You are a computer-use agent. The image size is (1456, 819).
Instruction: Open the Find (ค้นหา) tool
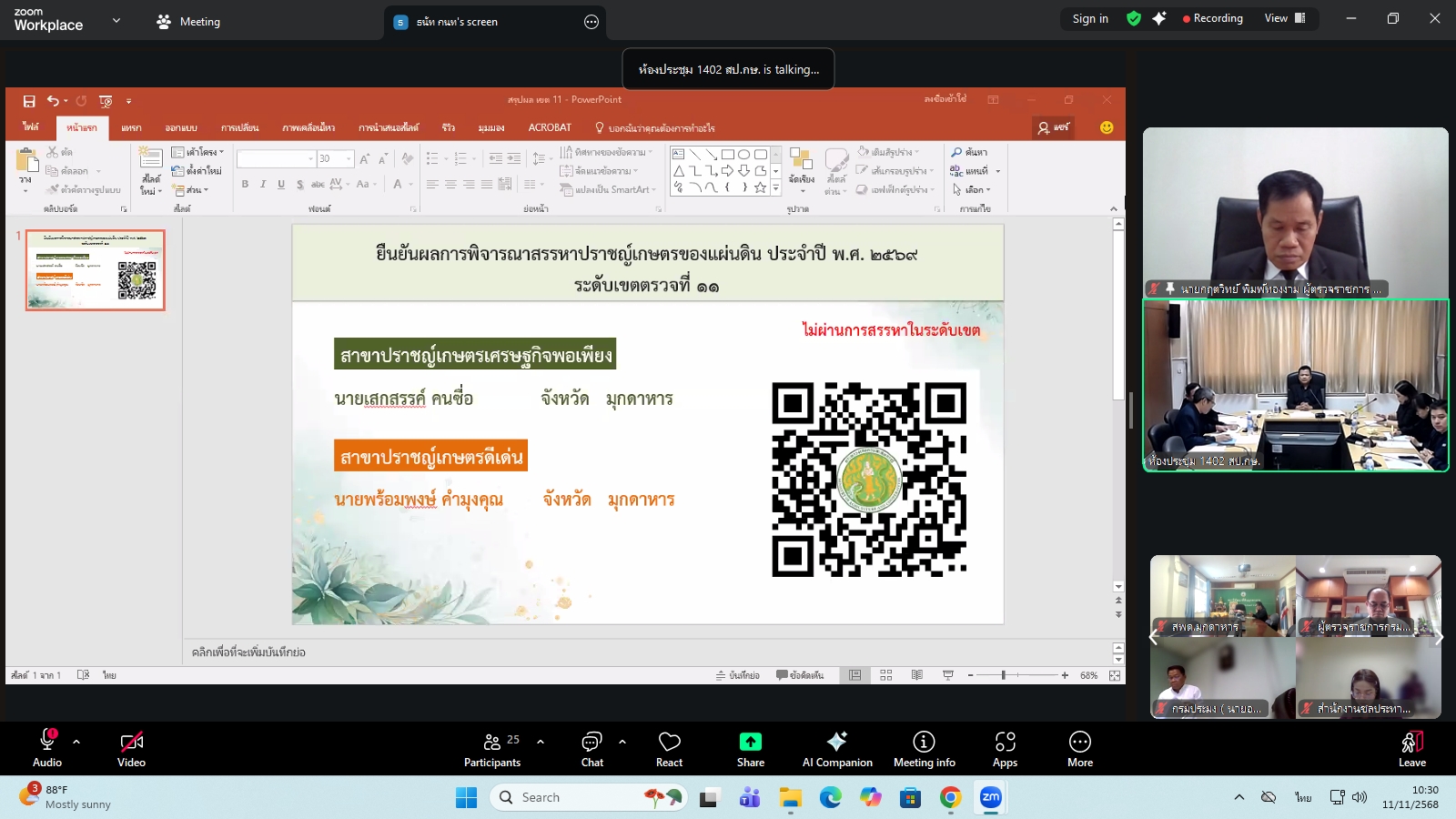[970, 152]
